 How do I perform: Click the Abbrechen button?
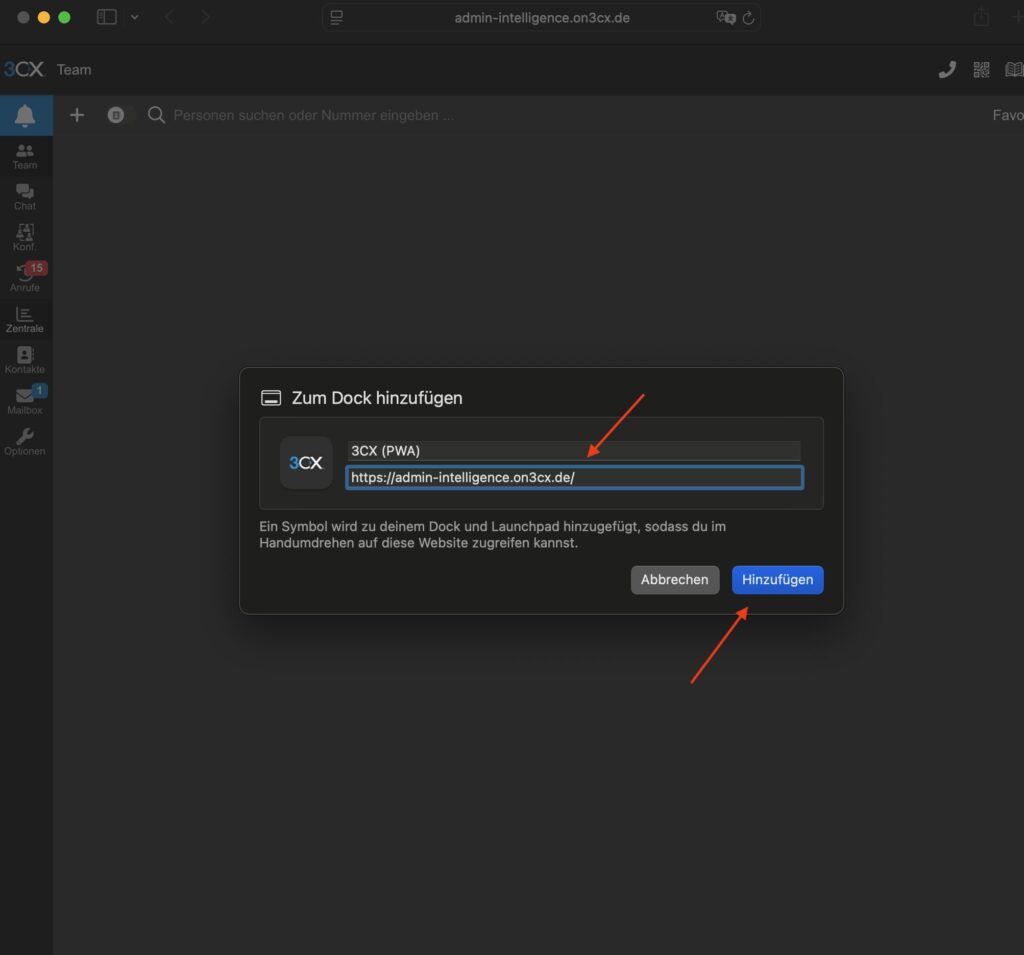click(x=675, y=580)
